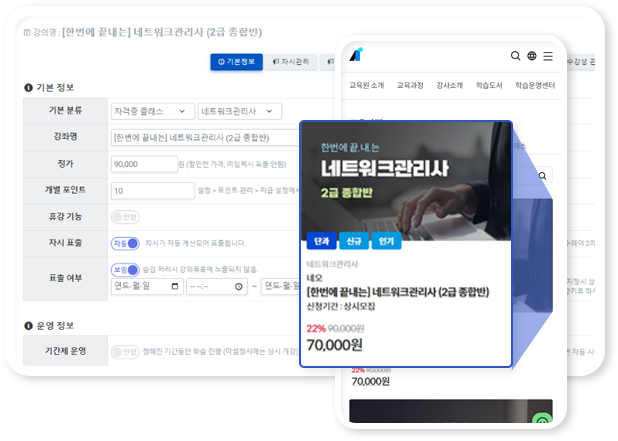Toggle the 휴강 기능 switch

click(125, 217)
